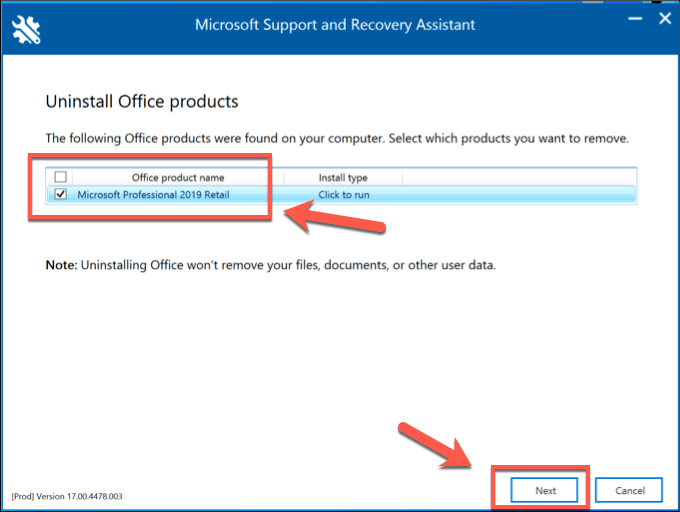Screen dimensions: 680x512
Task: Click the empty row area right of 'Click to run'
Action: click(x=518, y=194)
